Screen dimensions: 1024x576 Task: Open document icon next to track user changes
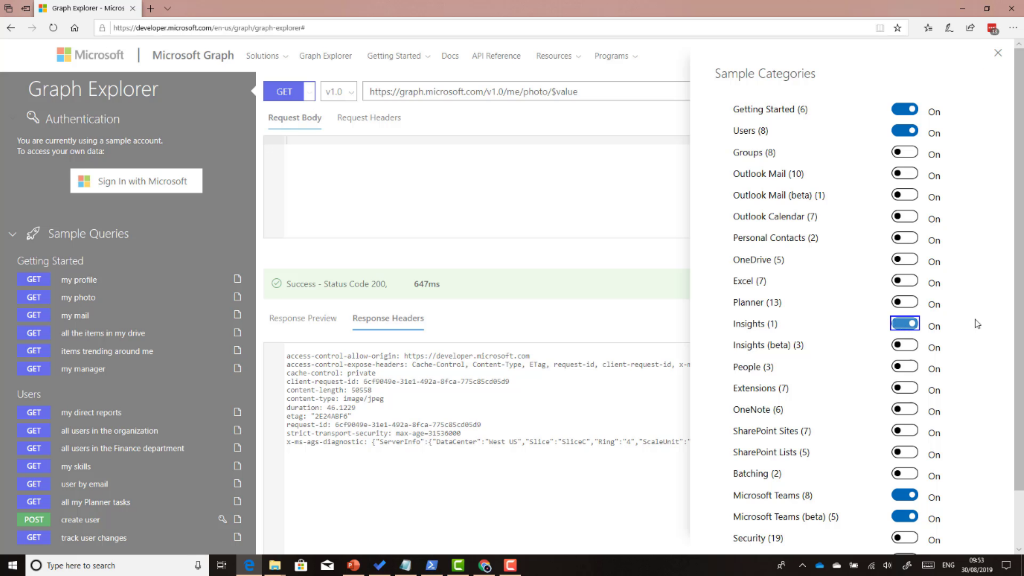pos(238,537)
